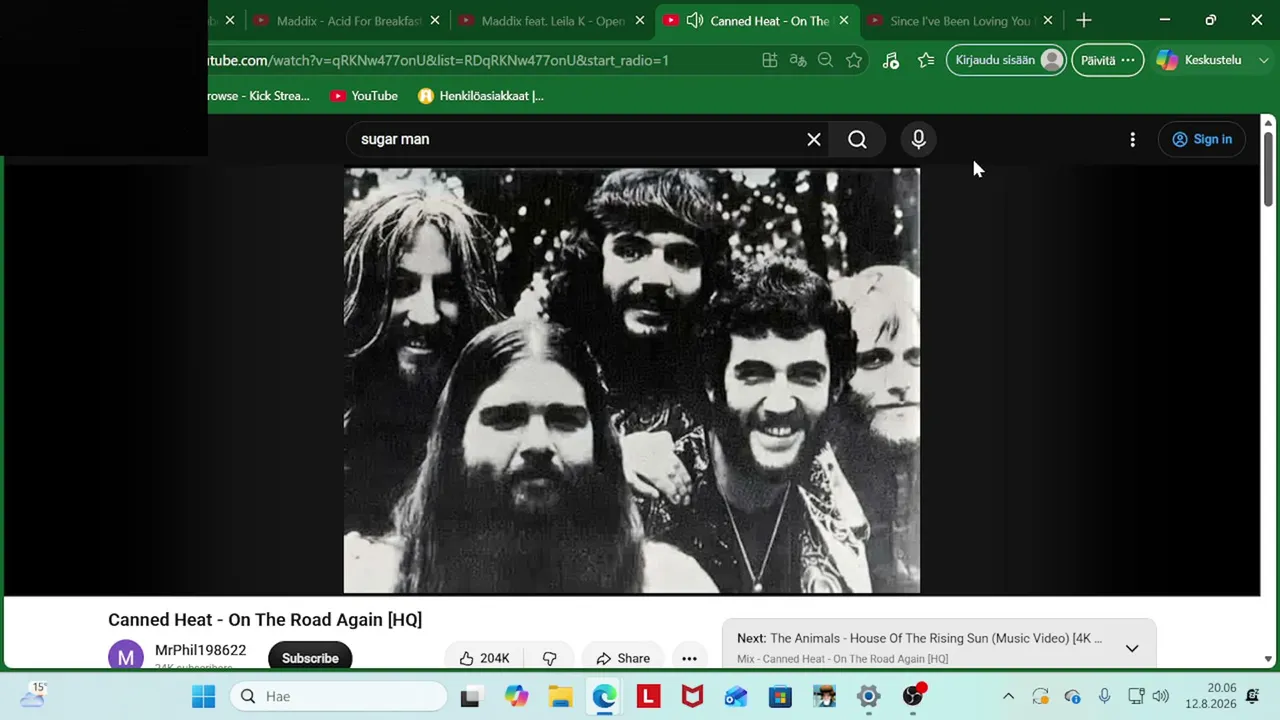Click Kirjaudu sisään profile button
This screenshot has width=1280, height=720.
[1006, 60]
